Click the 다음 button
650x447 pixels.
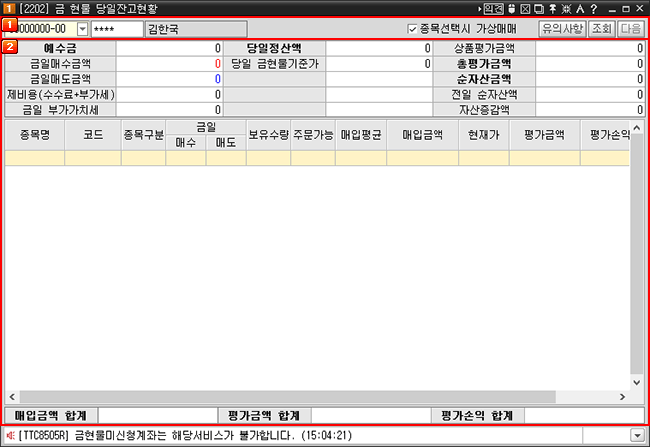tap(631, 29)
